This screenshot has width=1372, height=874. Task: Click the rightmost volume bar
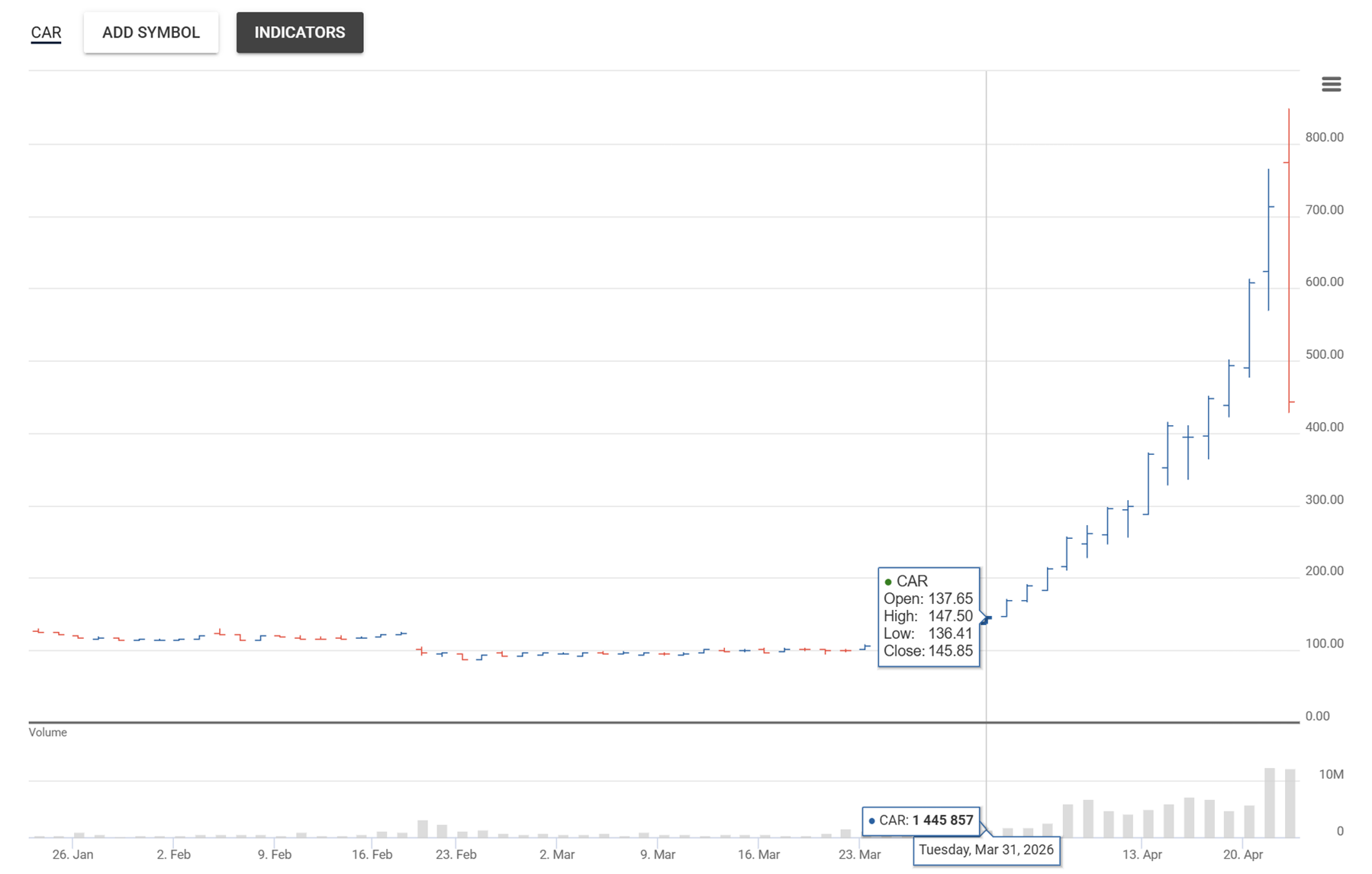pyautogui.click(x=1290, y=803)
